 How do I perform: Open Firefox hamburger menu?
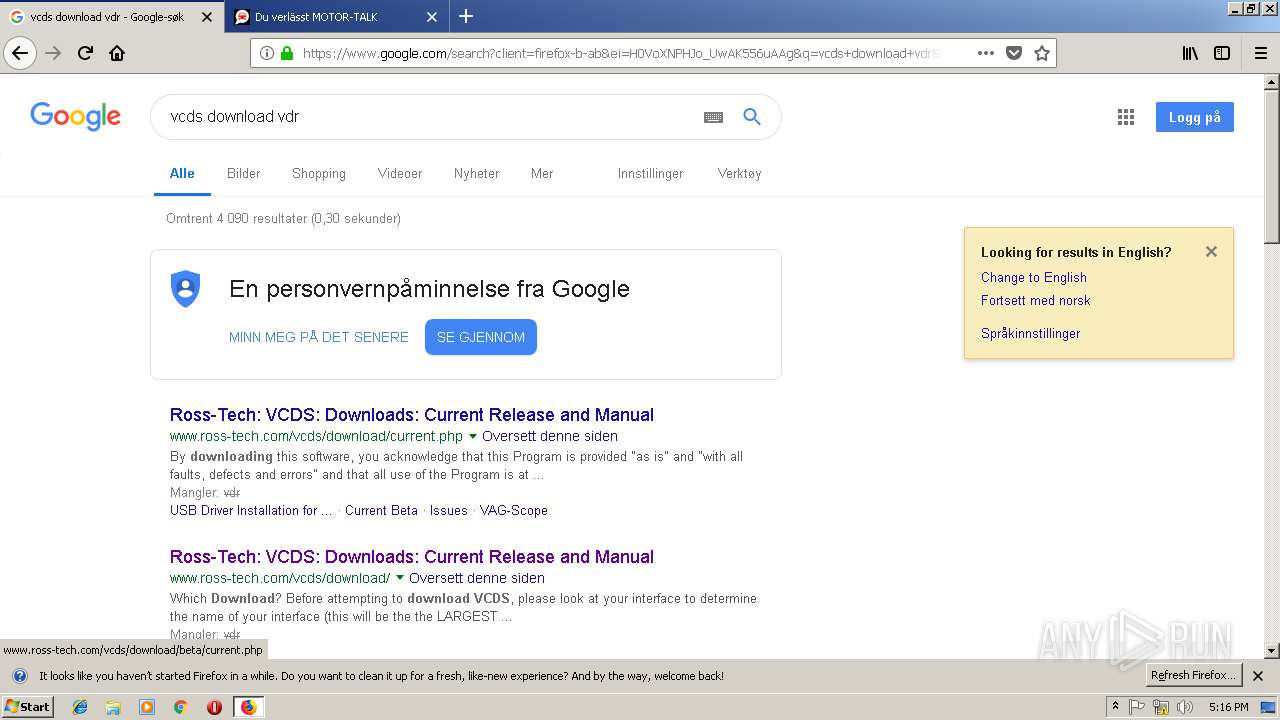1260,53
